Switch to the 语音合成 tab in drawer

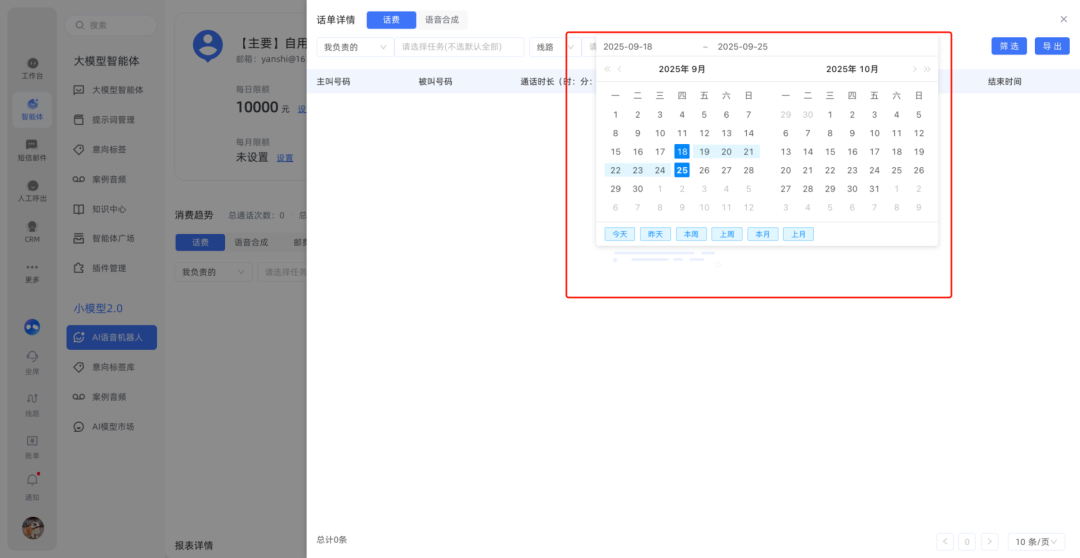coord(442,20)
